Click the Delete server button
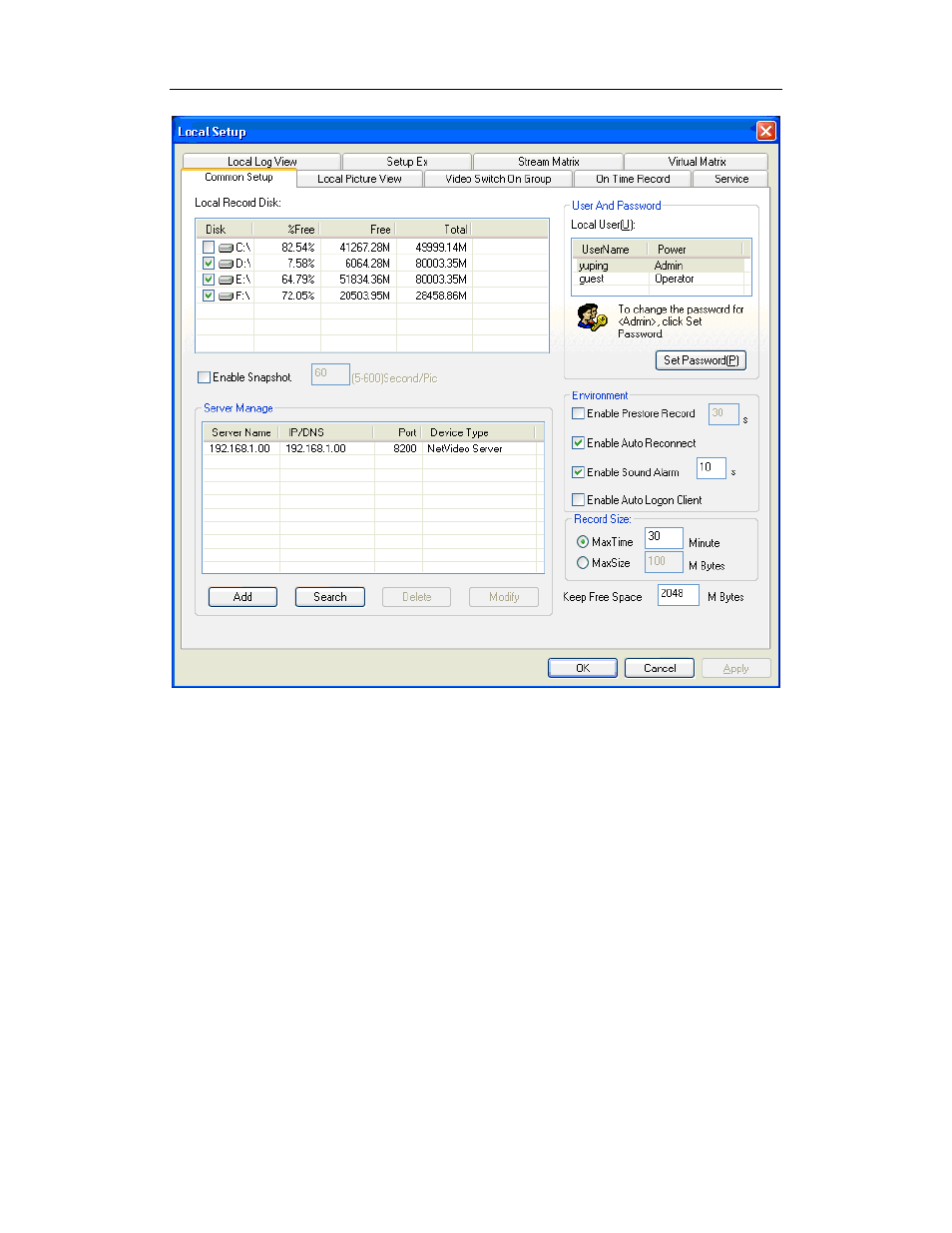The width and height of the screenshot is (952, 1233). (417, 597)
